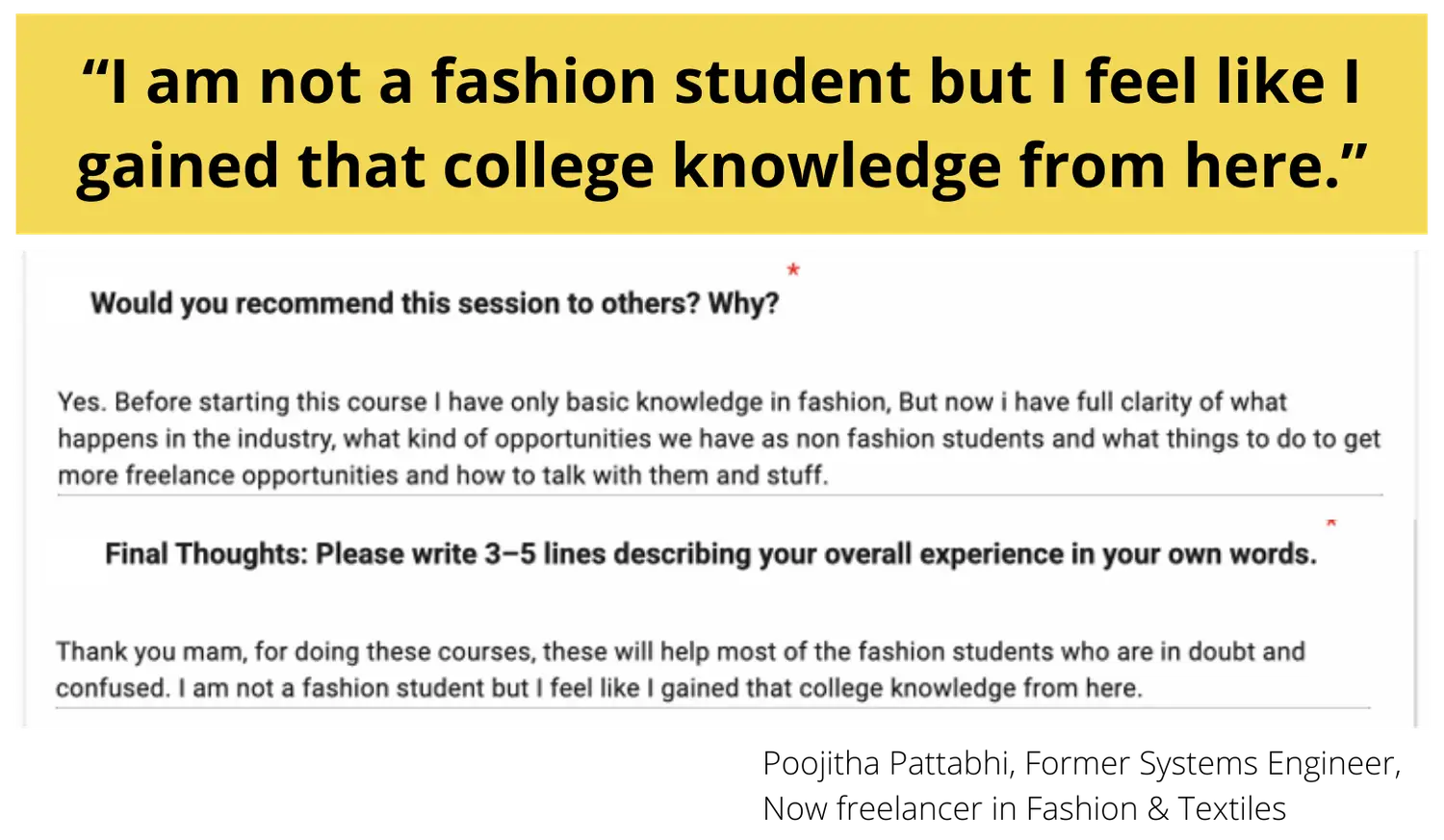The height and width of the screenshot is (840, 1444).
Task: Click the black bar below the form
Action: 720,784
